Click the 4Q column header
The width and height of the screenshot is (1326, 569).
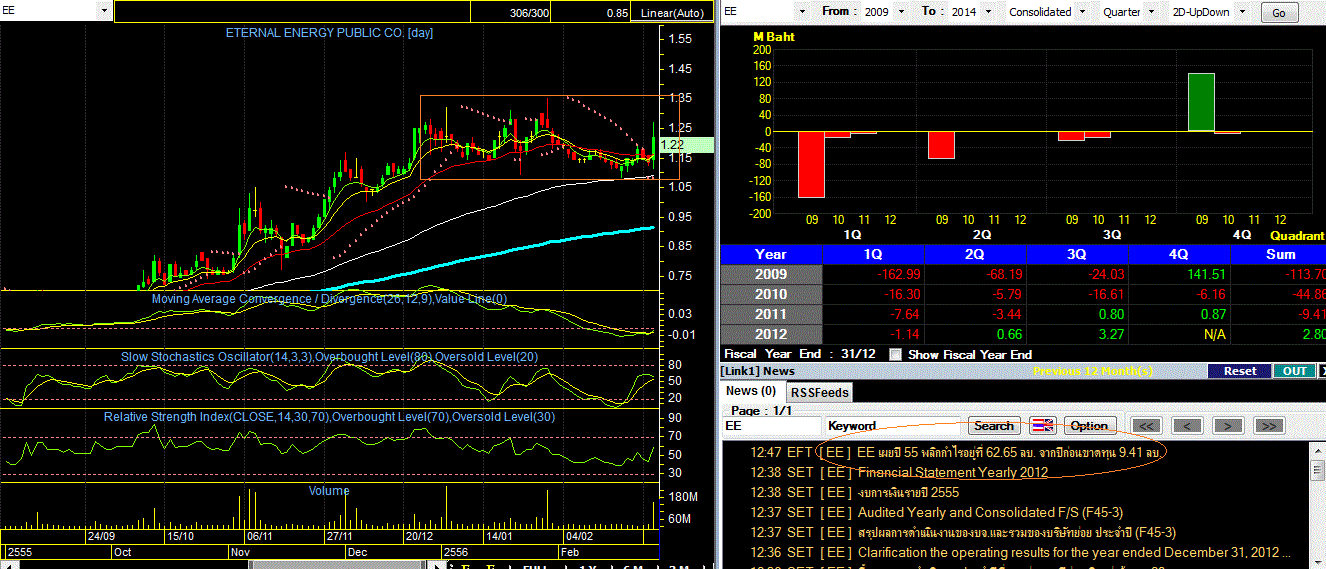(1178, 254)
